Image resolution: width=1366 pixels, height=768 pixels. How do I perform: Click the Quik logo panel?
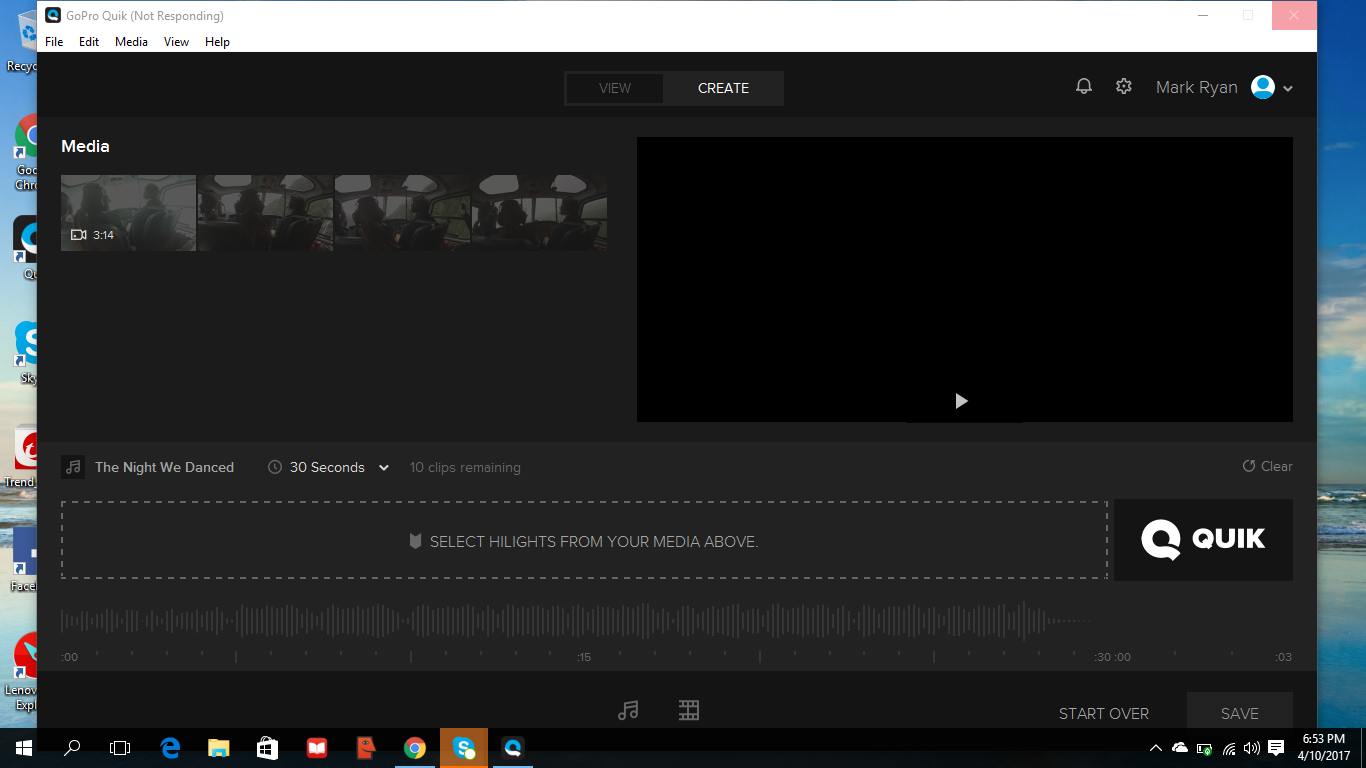(x=1203, y=539)
